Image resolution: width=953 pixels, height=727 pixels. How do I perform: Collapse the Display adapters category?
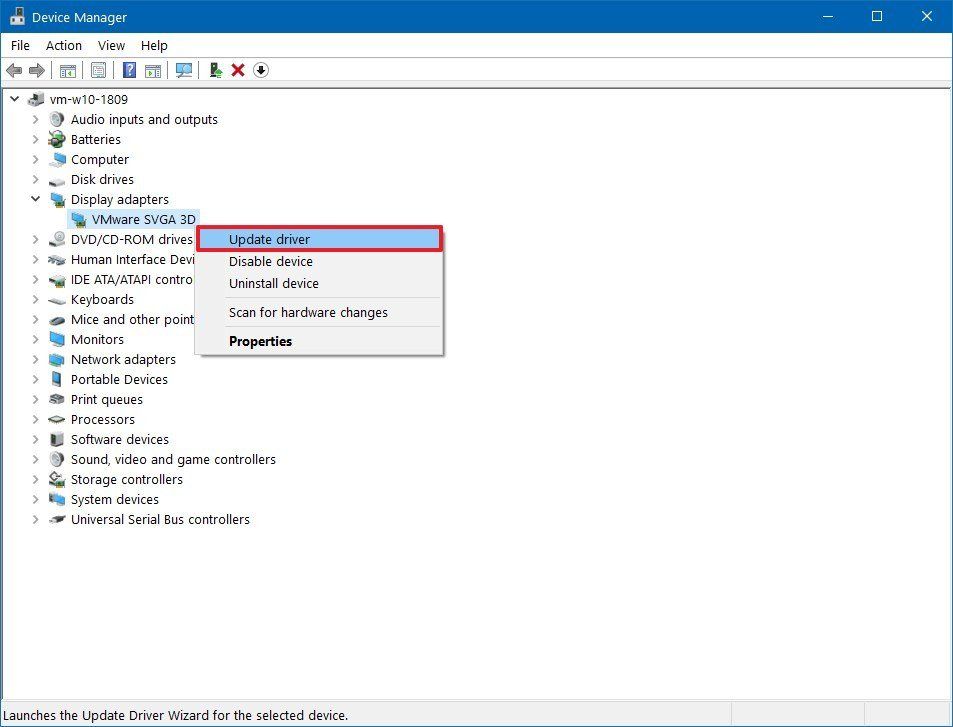point(36,199)
